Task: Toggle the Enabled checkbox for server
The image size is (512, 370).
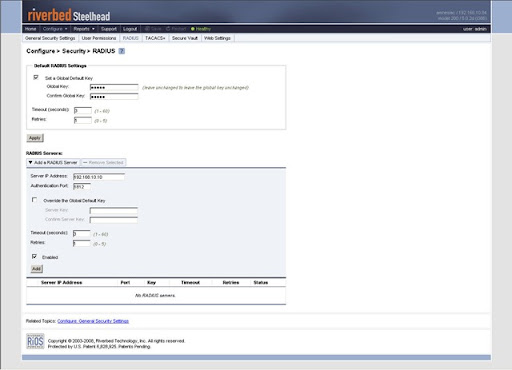Action: (34, 256)
